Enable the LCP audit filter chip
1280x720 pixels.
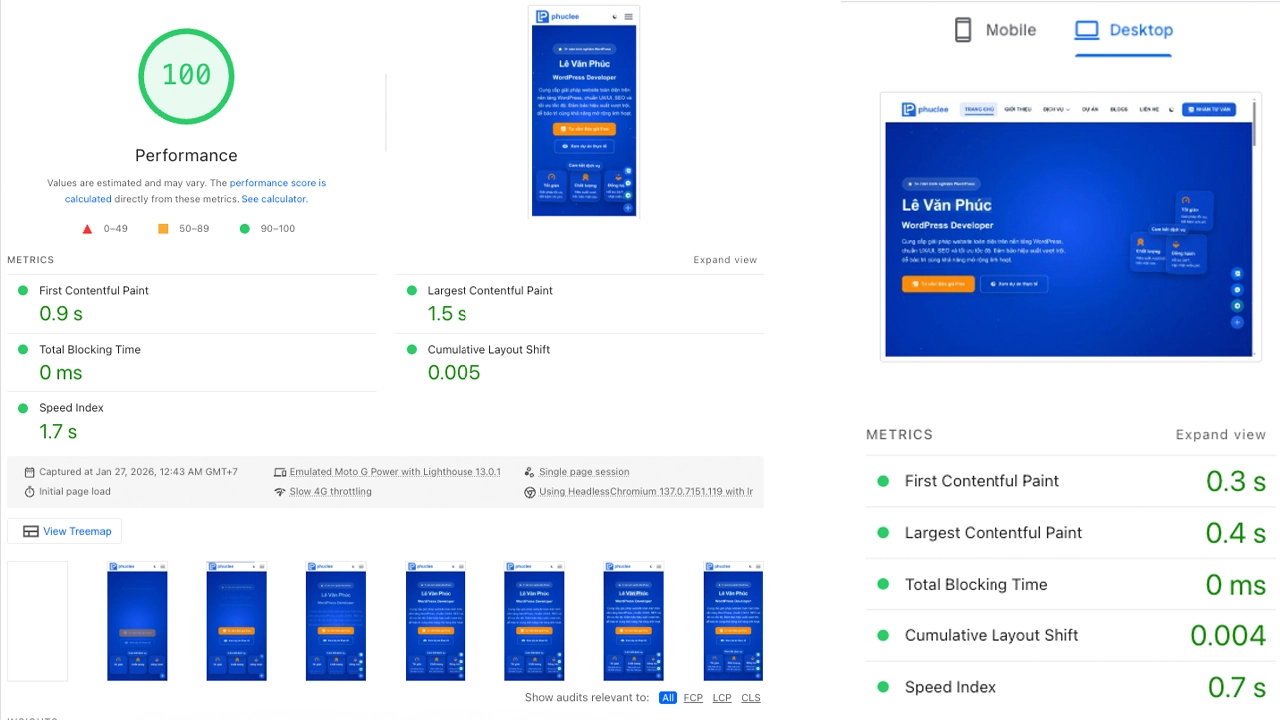(x=722, y=697)
